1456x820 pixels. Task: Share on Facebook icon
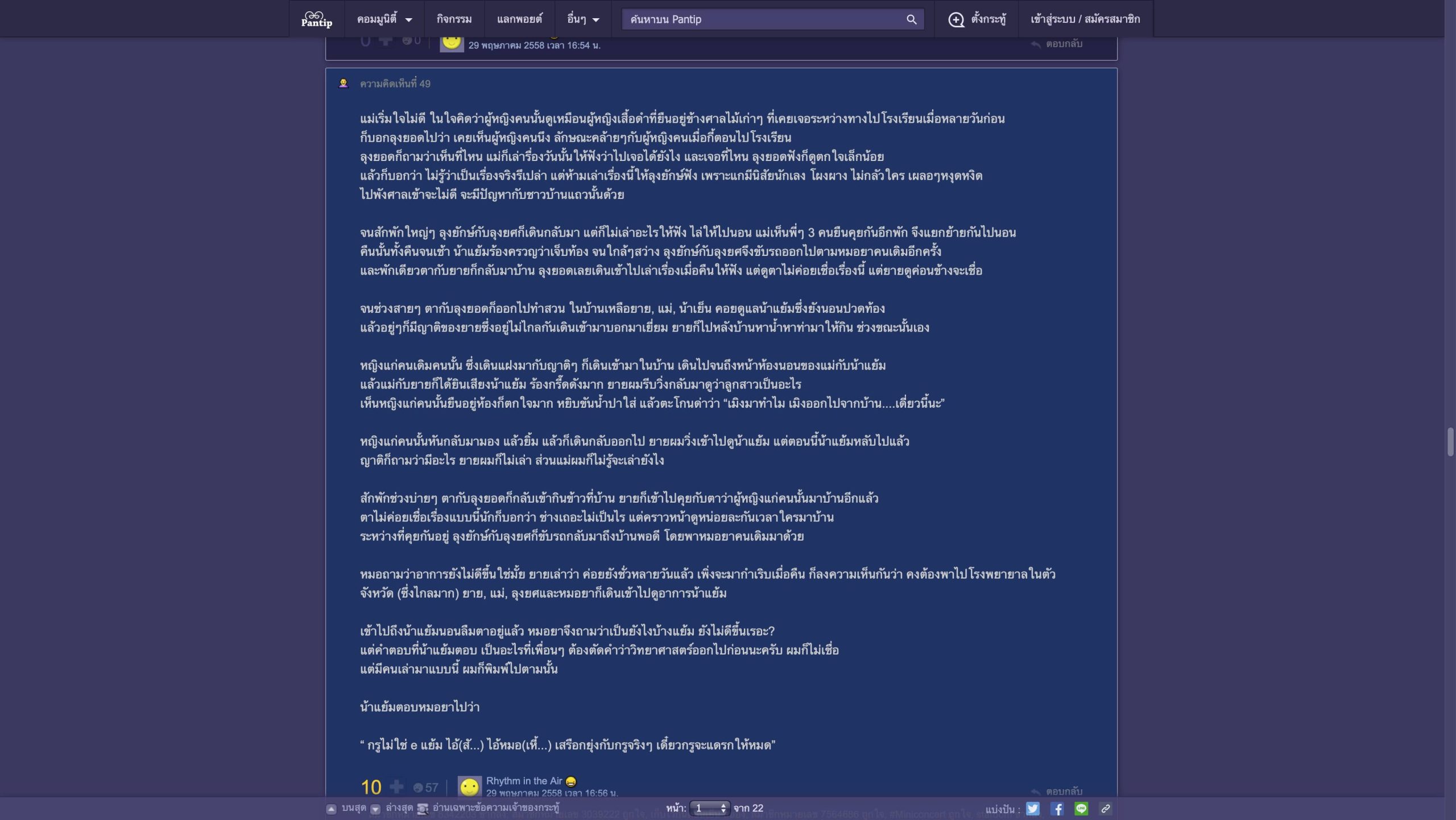point(1057,808)
